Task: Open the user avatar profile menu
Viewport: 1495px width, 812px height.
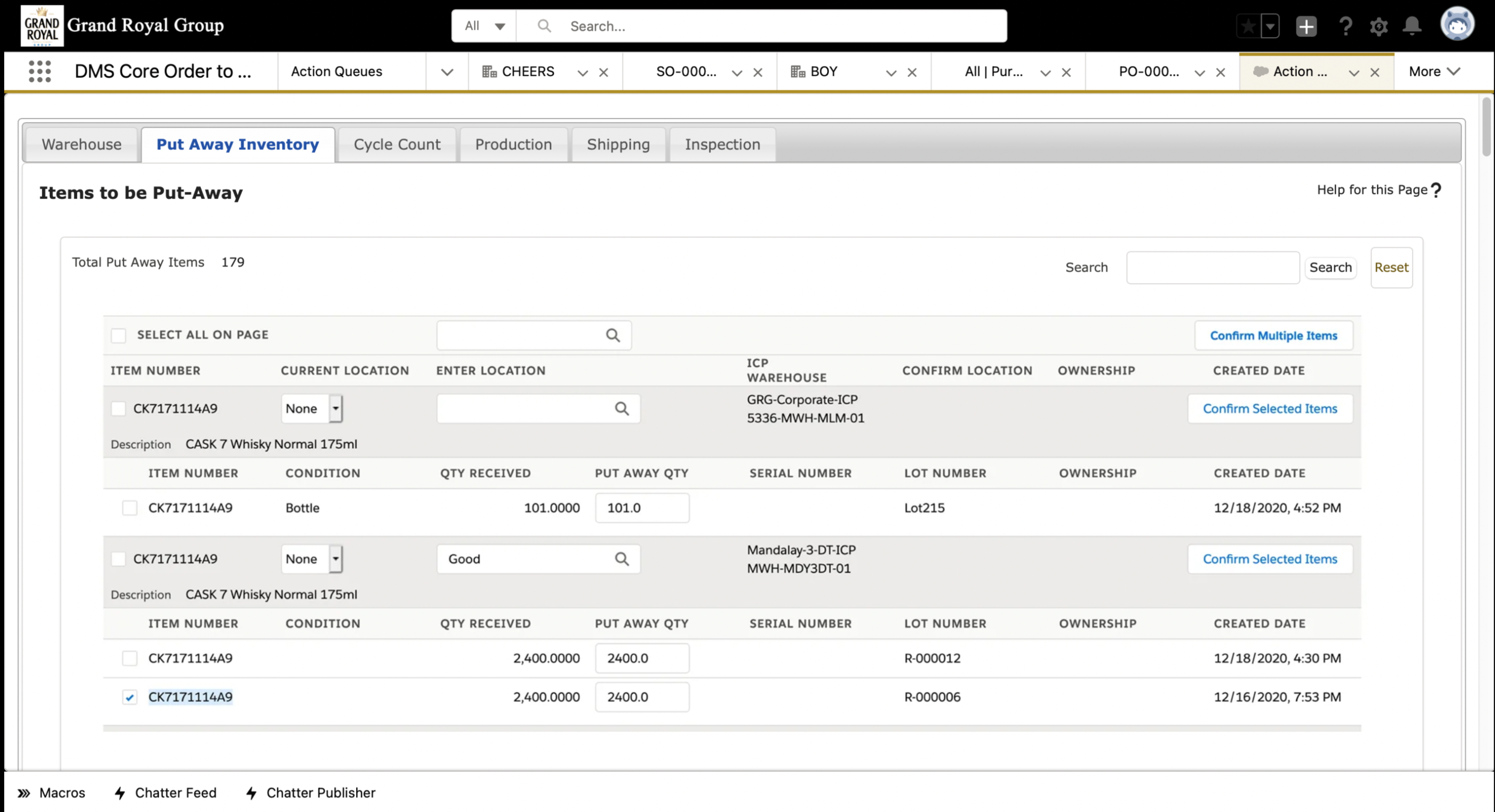Action: [x=1456, y=25]
